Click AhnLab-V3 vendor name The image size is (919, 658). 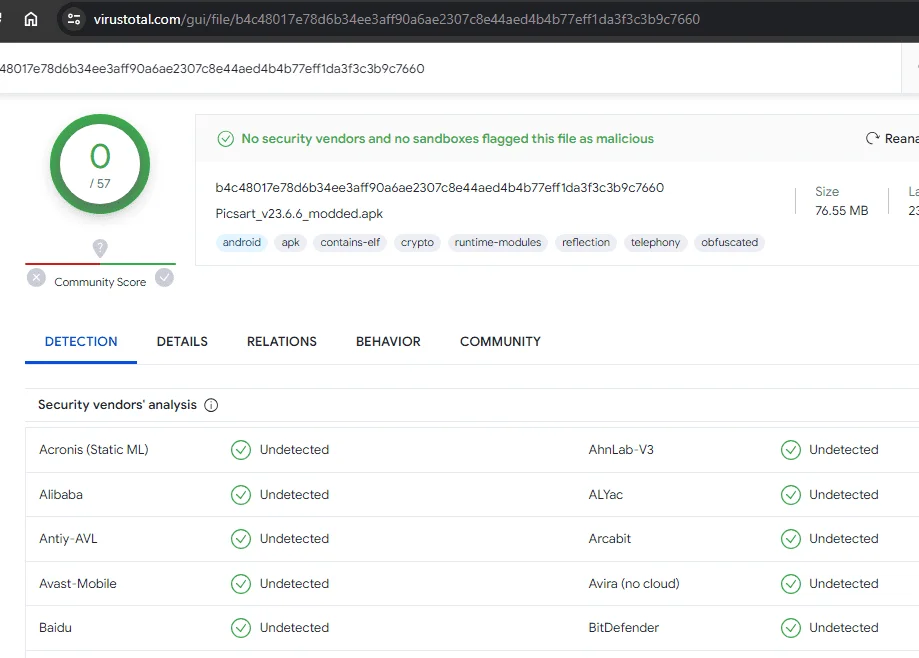[x=621, y=449]
